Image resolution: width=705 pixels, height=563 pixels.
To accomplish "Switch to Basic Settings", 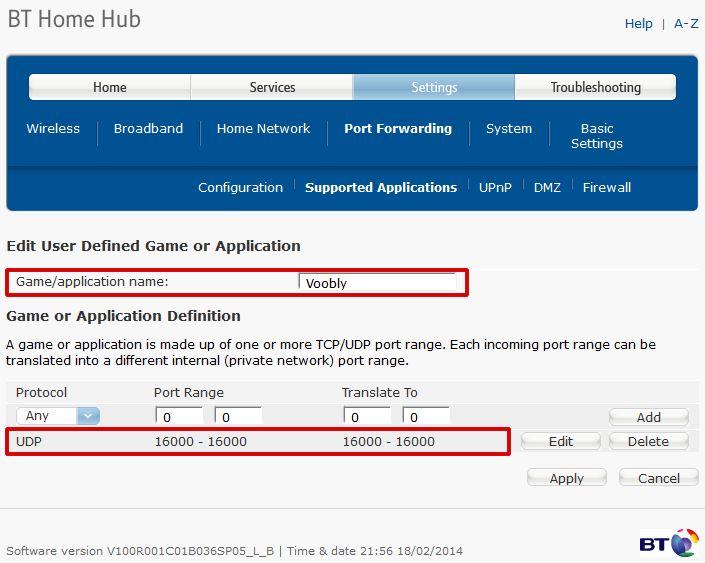I will pos(597,136).
